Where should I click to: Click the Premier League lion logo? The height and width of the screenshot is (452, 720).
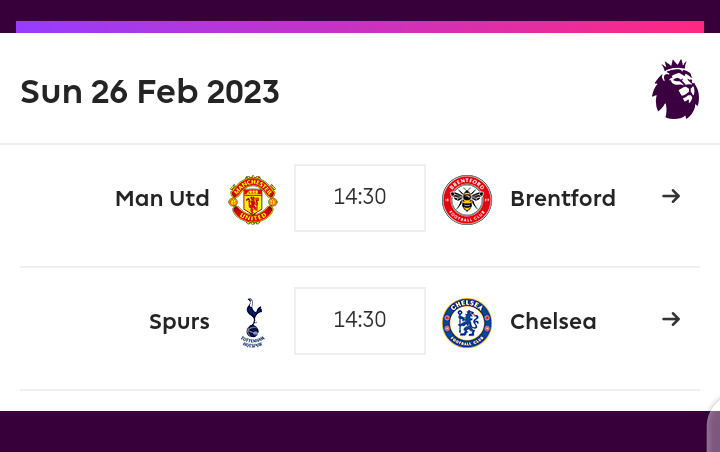pyautogui.click(x=675, y=89)
